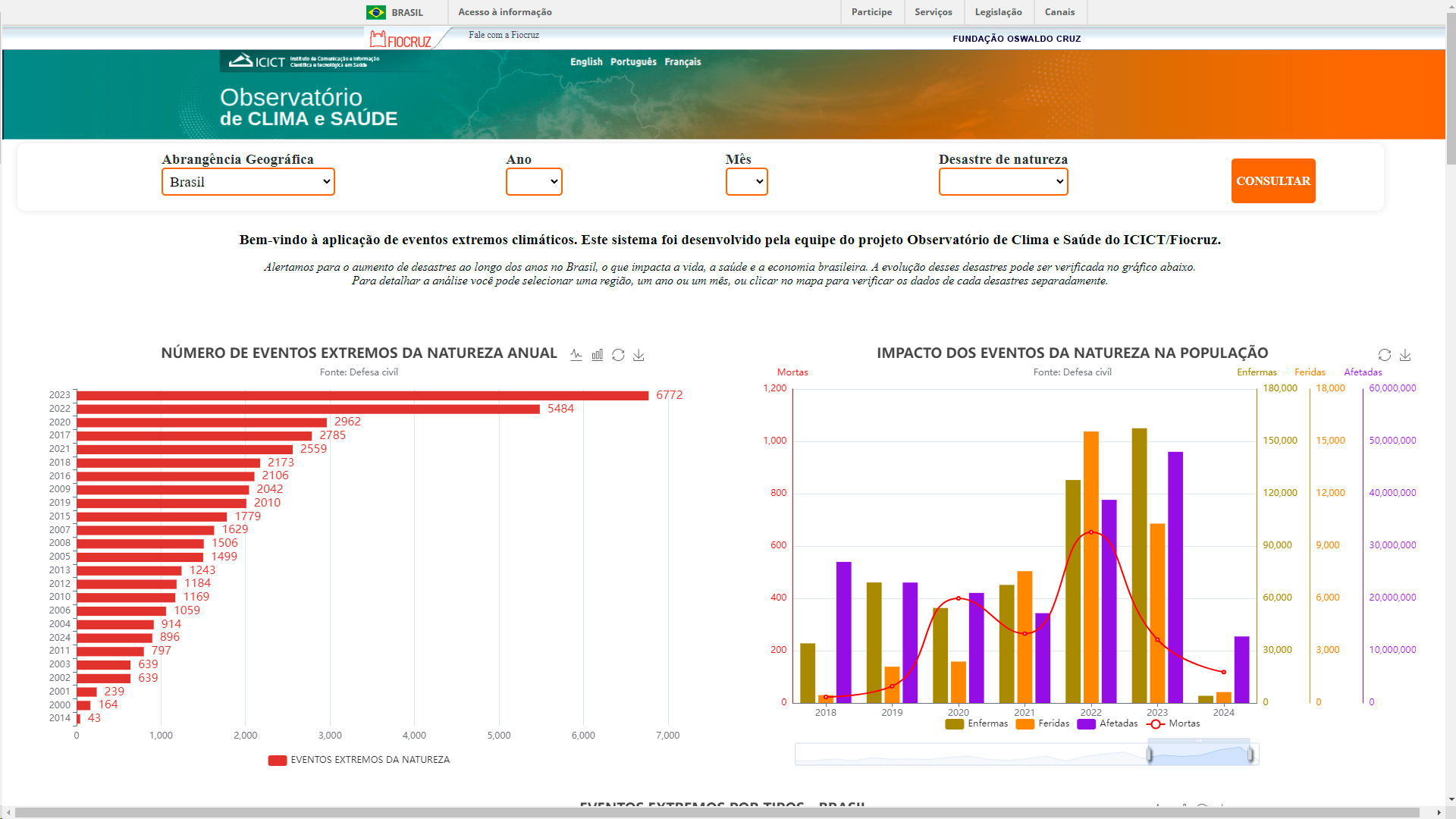Switch annual events chart to line view
1456x819 pixels.
(x=576, y=355)
